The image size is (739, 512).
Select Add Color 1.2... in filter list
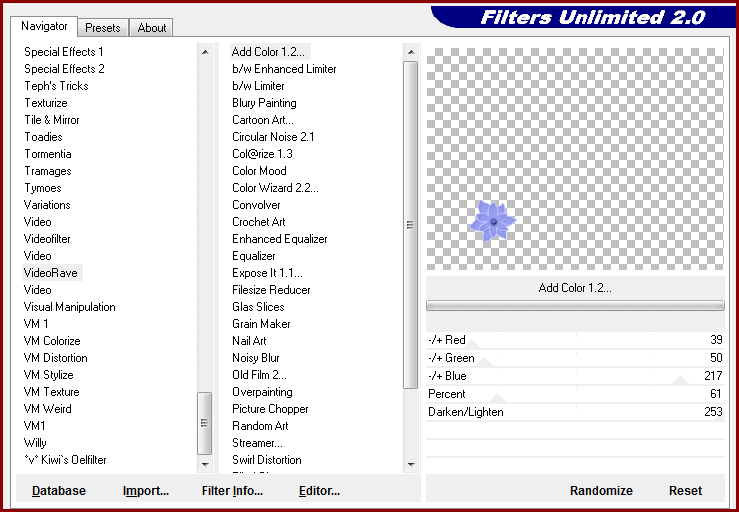[x=268, y=52]
